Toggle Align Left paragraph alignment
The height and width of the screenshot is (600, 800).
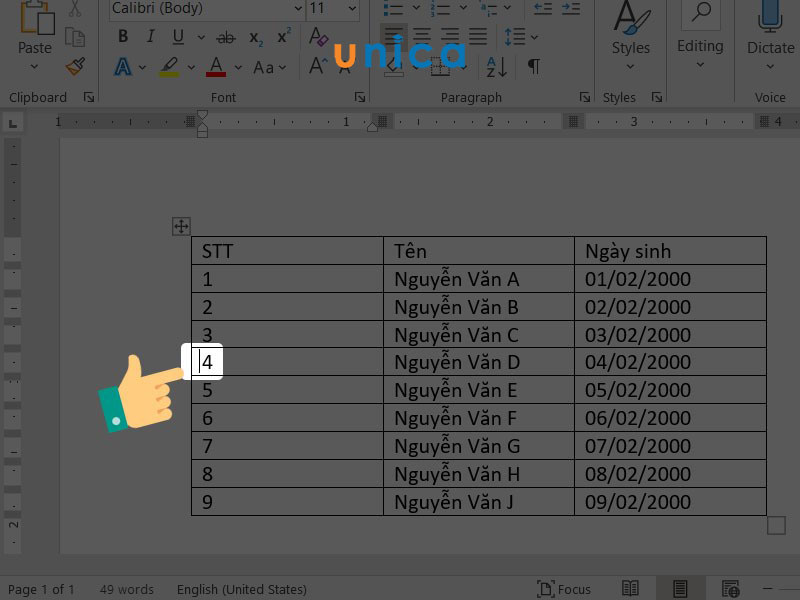coord(393,36)
